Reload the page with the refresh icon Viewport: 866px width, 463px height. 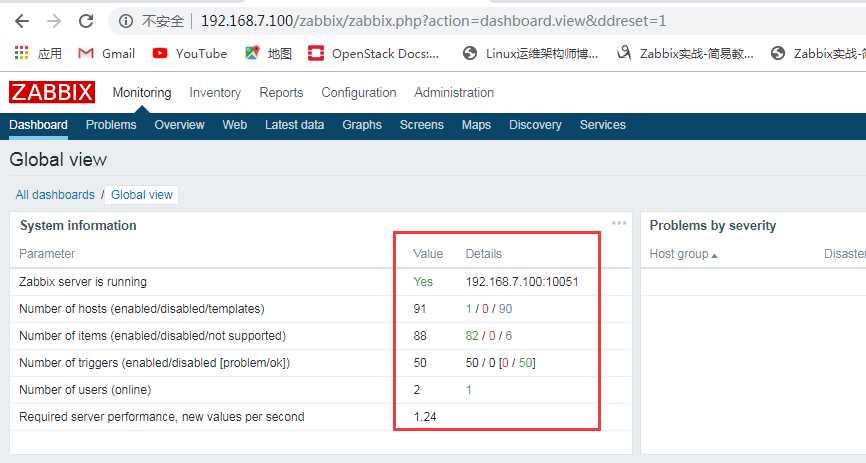point(86,21)
